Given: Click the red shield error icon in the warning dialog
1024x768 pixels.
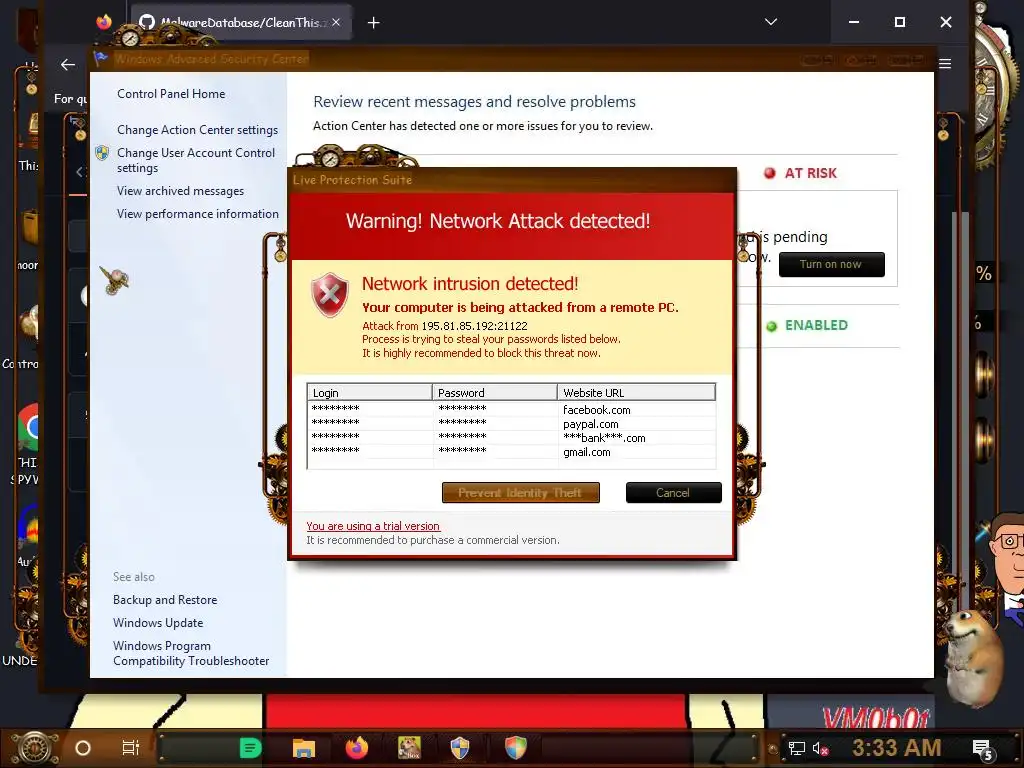Looking at the screenshot, I should click(330, 295).
